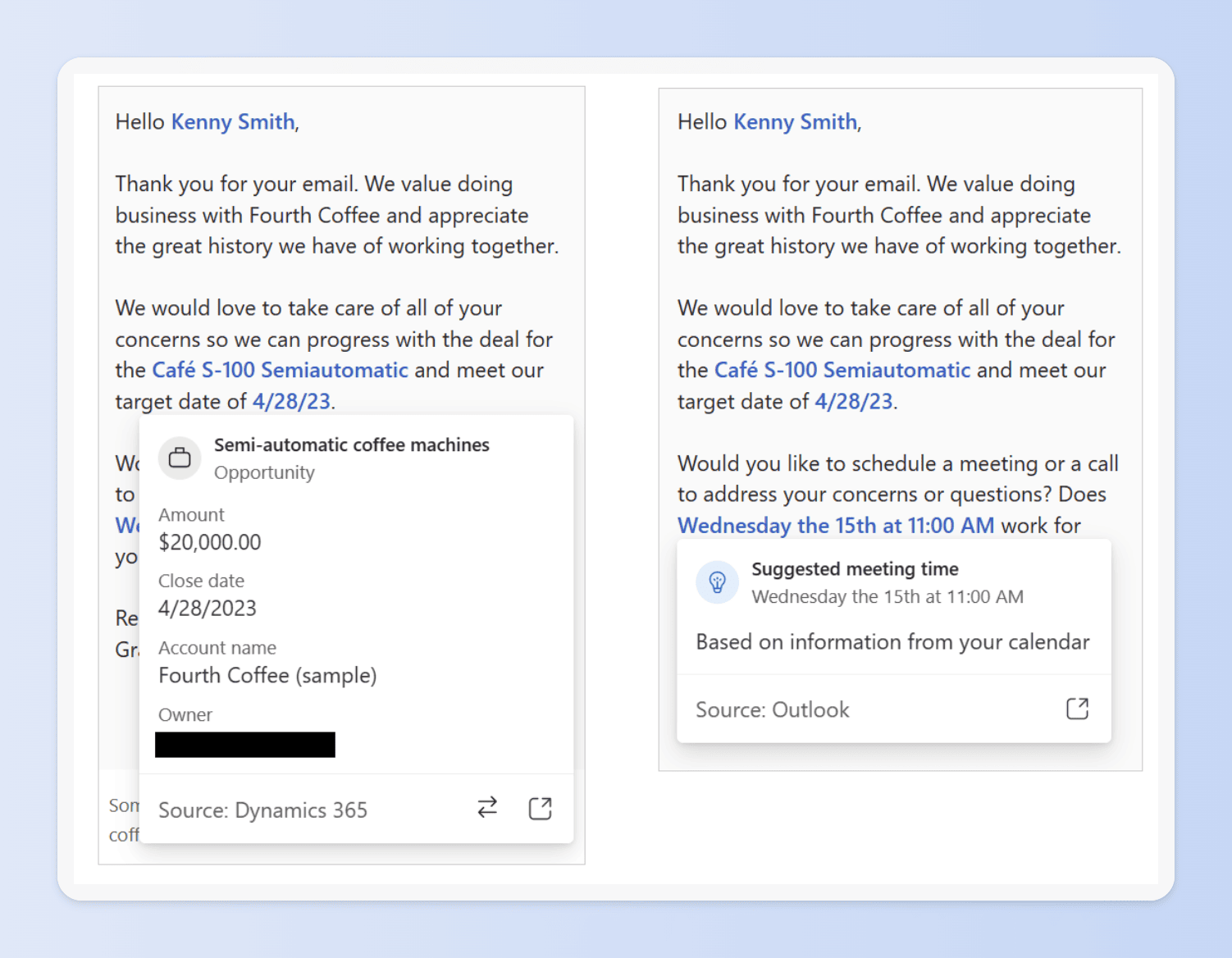Click the swap arrows icon beside Source: Dynamics 365
The image size is (1232, 958).
[487, 808]
